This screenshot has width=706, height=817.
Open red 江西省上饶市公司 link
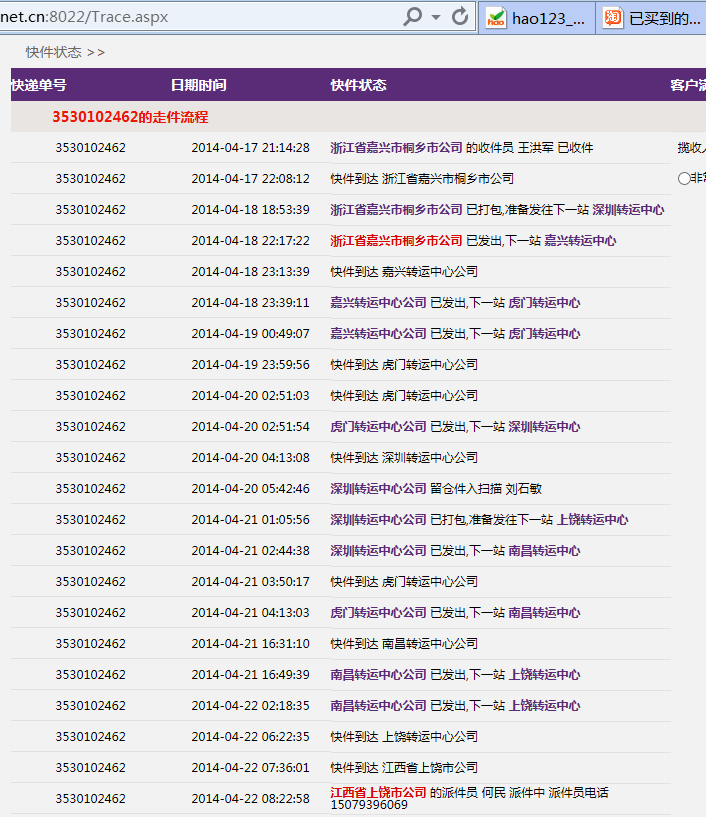[x=378, y=792]
